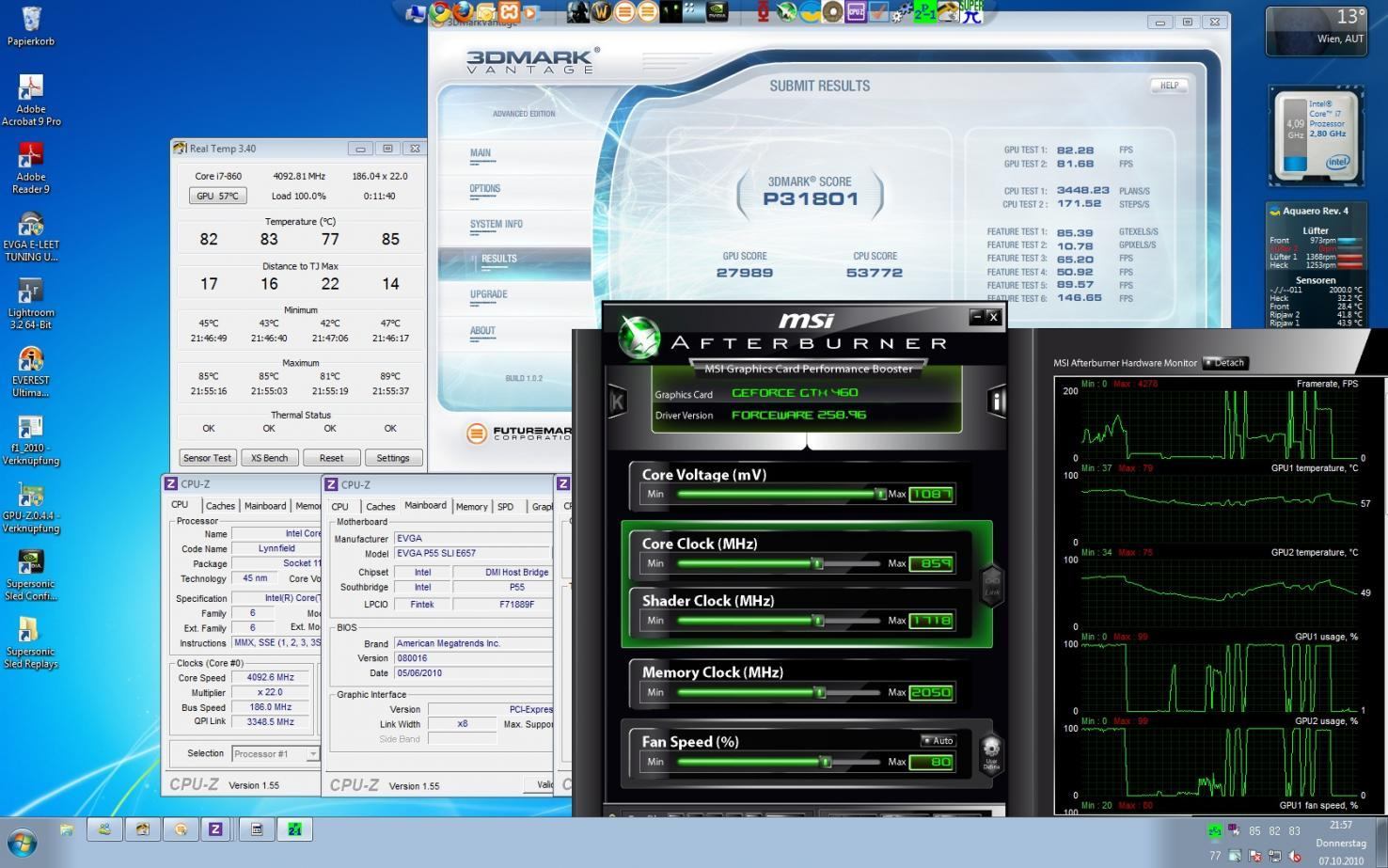1388x868 pixels.
Task: Open SuperPi icon in the top dock
Action: click(971, 12)
